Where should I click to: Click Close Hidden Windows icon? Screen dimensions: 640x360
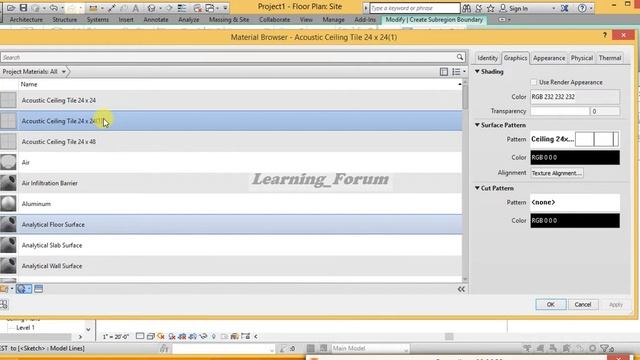coord(198,8)
